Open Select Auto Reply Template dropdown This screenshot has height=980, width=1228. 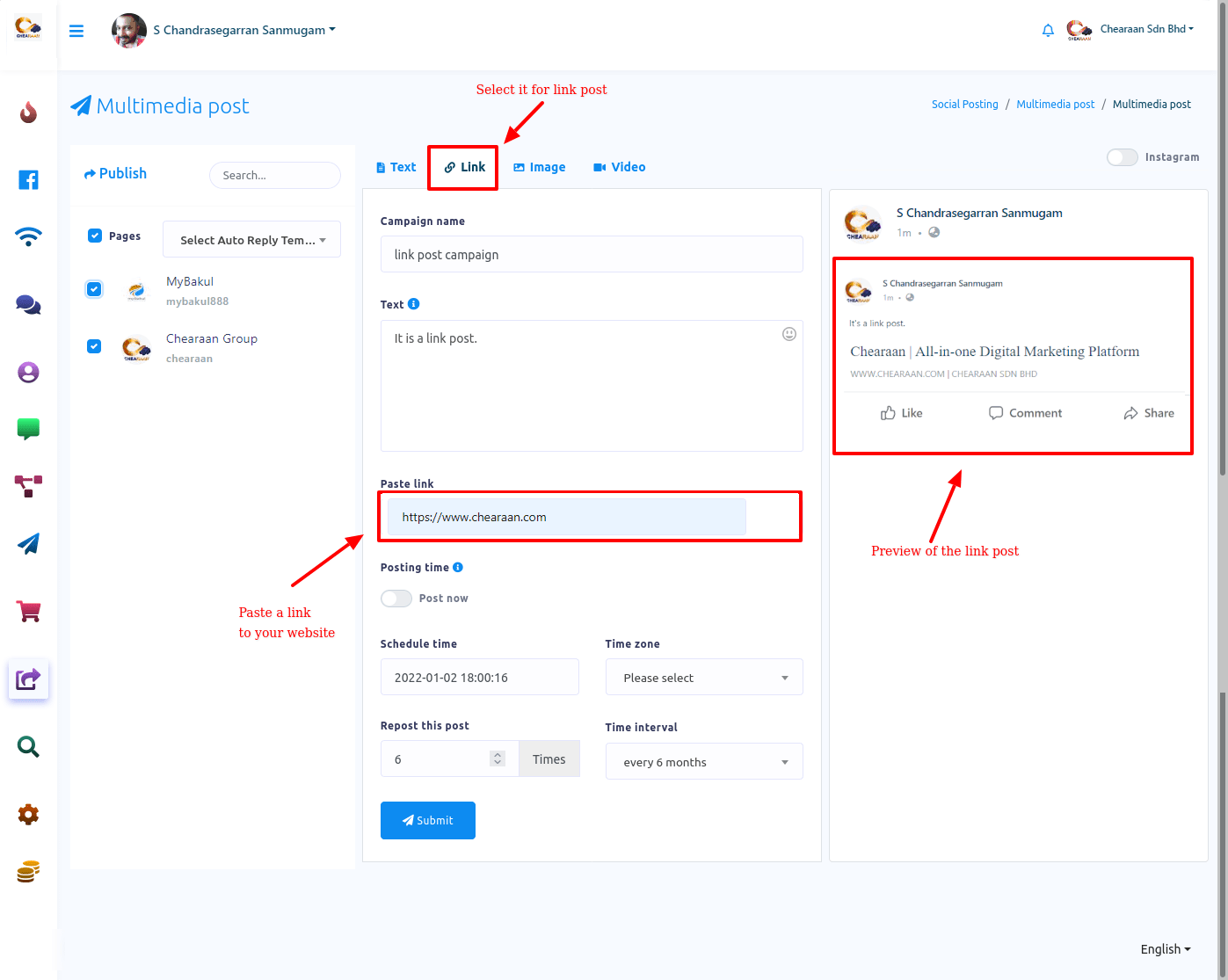tap(251, 240)
